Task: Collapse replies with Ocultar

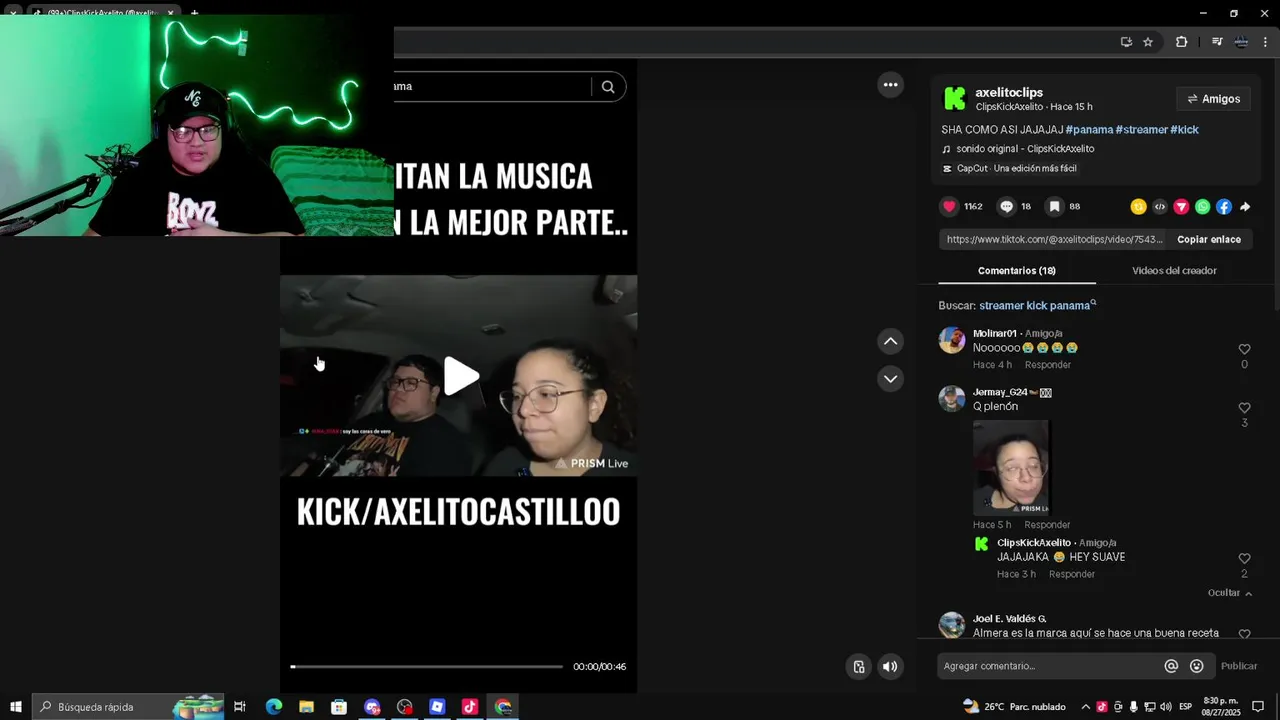Action: (x=1229, y=593)
